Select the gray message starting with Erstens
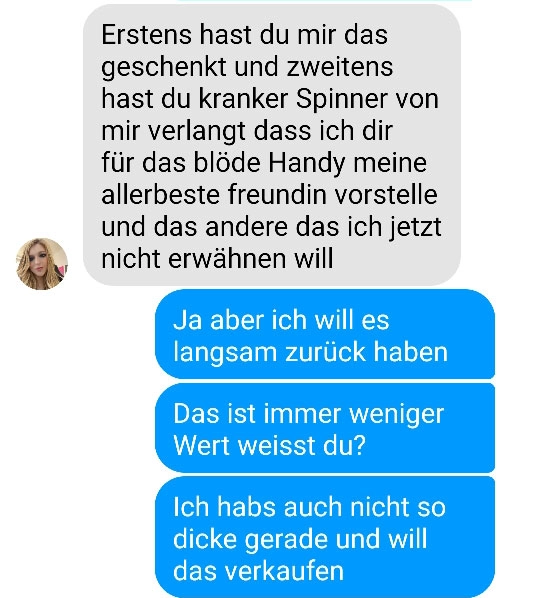This screenshot has width=540, height=598. 272,145
